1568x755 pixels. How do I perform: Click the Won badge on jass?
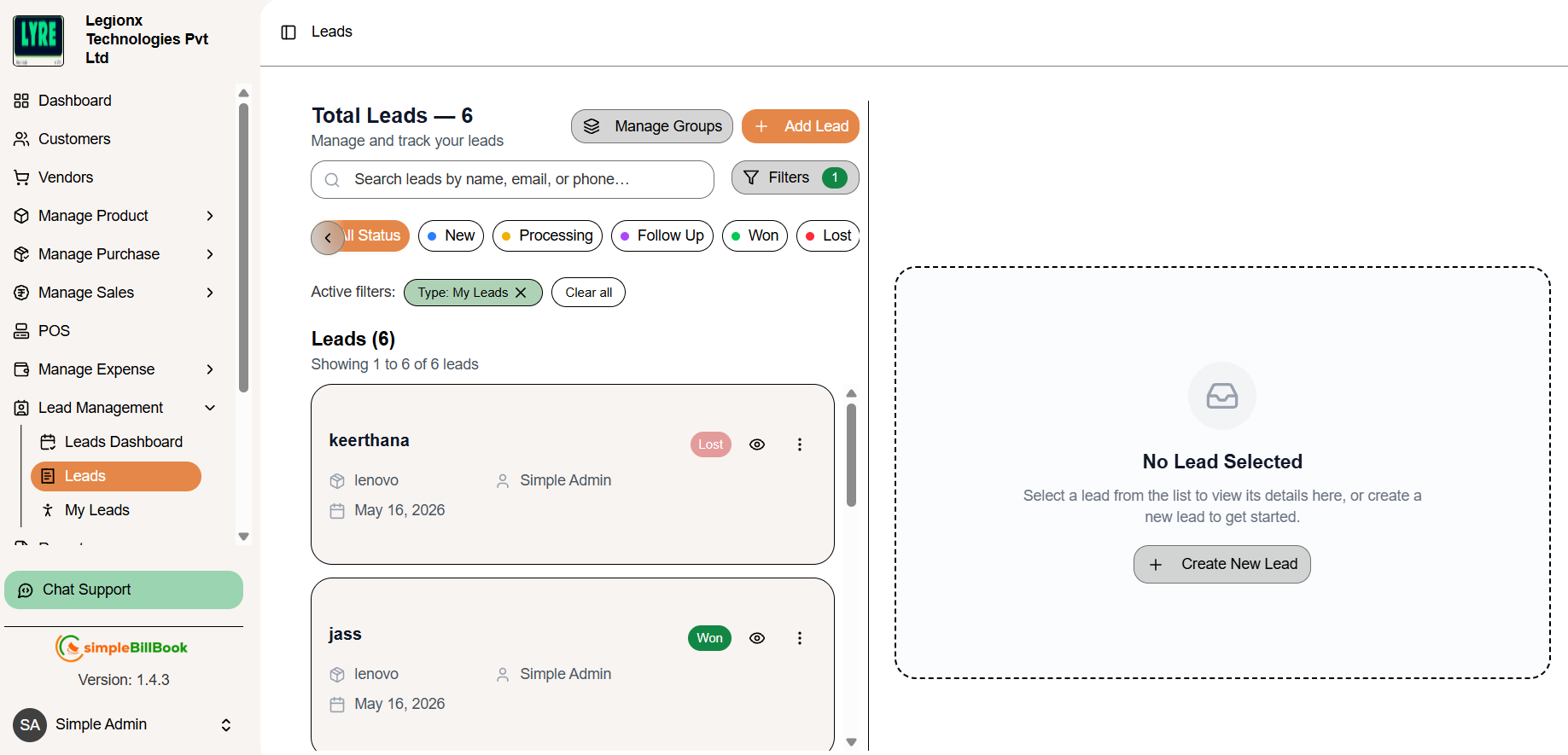pyautogui.click(x=709, y=638)
